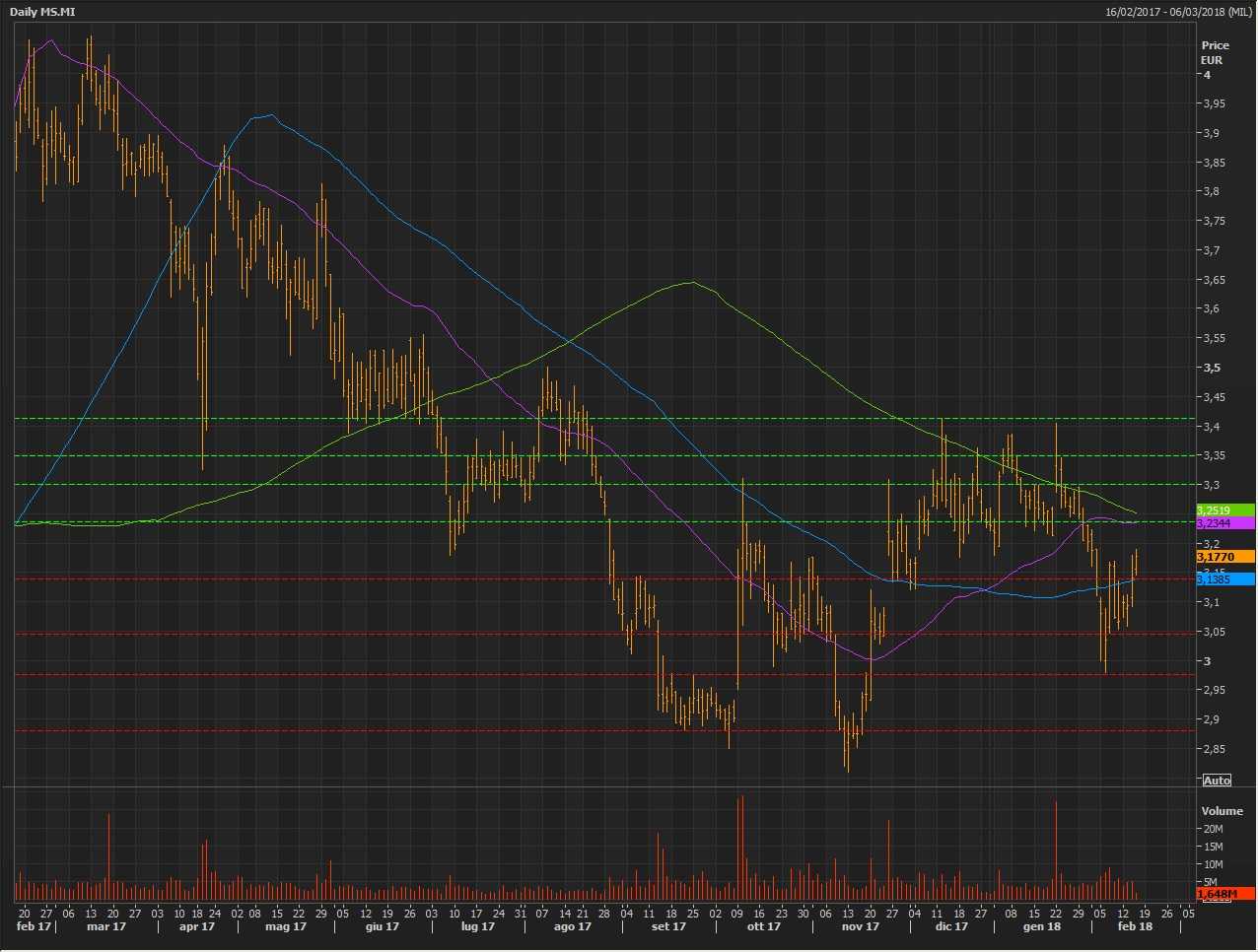Click the gen 18 month label
The image size is (1258, 952).
1042,926
